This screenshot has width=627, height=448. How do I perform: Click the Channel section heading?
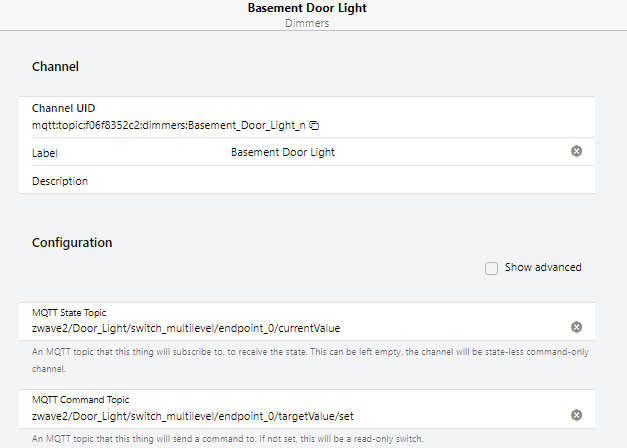(55, 67)
